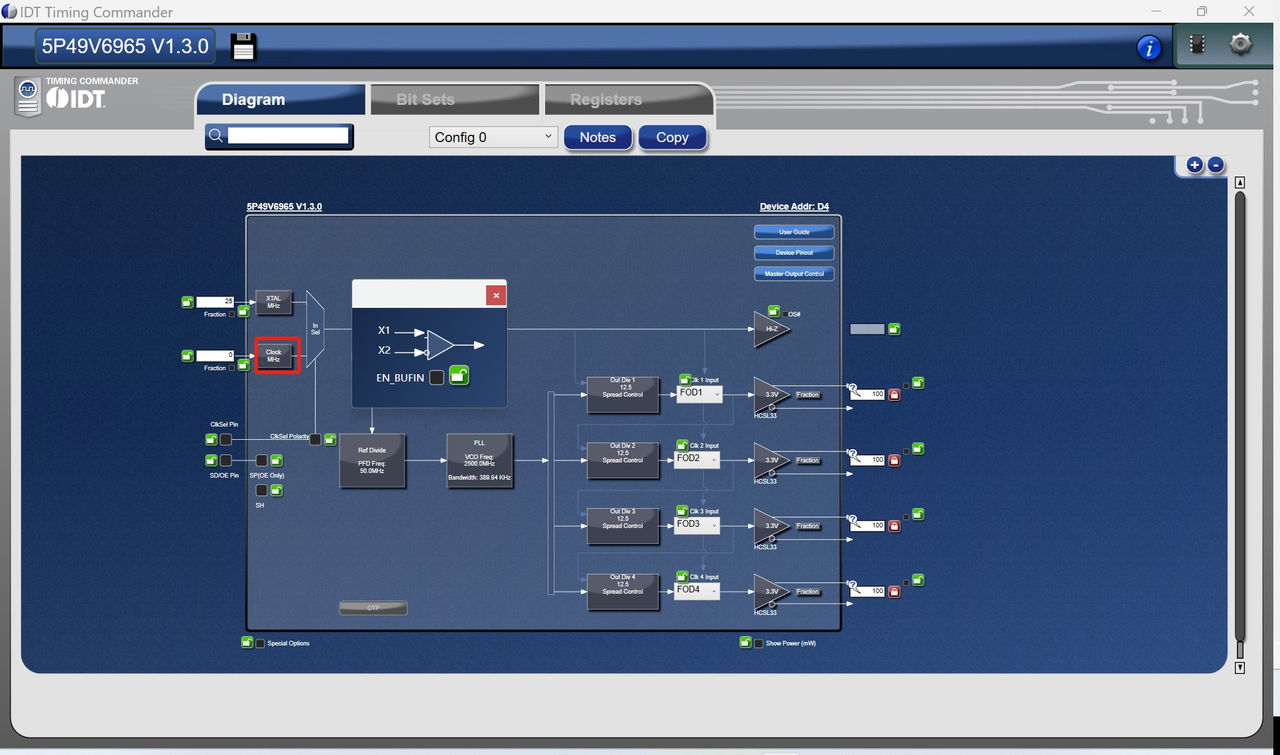This screenshot has width=1280, height=755.
Task: Zoom out with the minus icon
Action: [1216, 165]
